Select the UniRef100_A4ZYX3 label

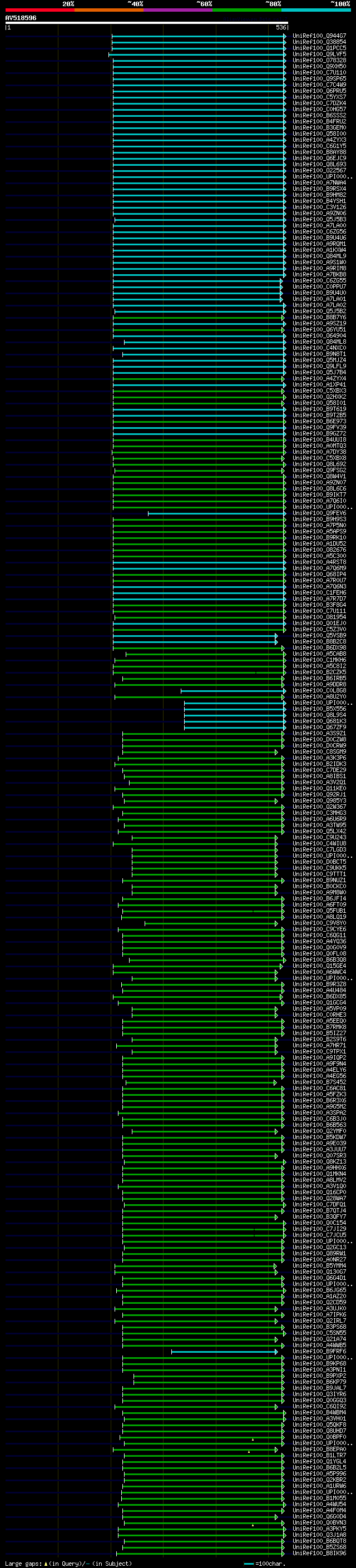coord(319,140)
